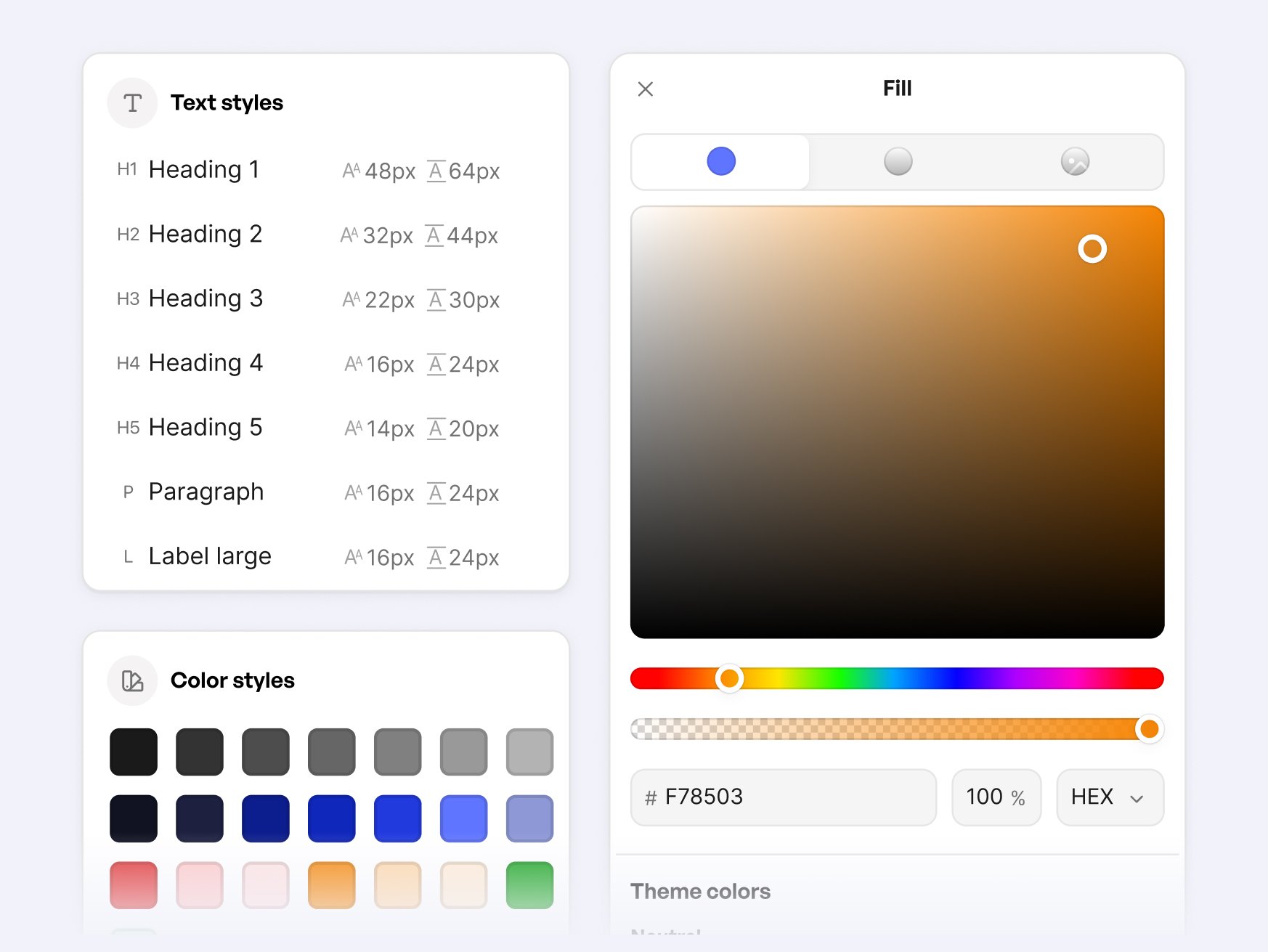Pick the muted lavender blue swatch
Screen dimensions: 1268x952
pyautogui.click(x=529, y=819)
